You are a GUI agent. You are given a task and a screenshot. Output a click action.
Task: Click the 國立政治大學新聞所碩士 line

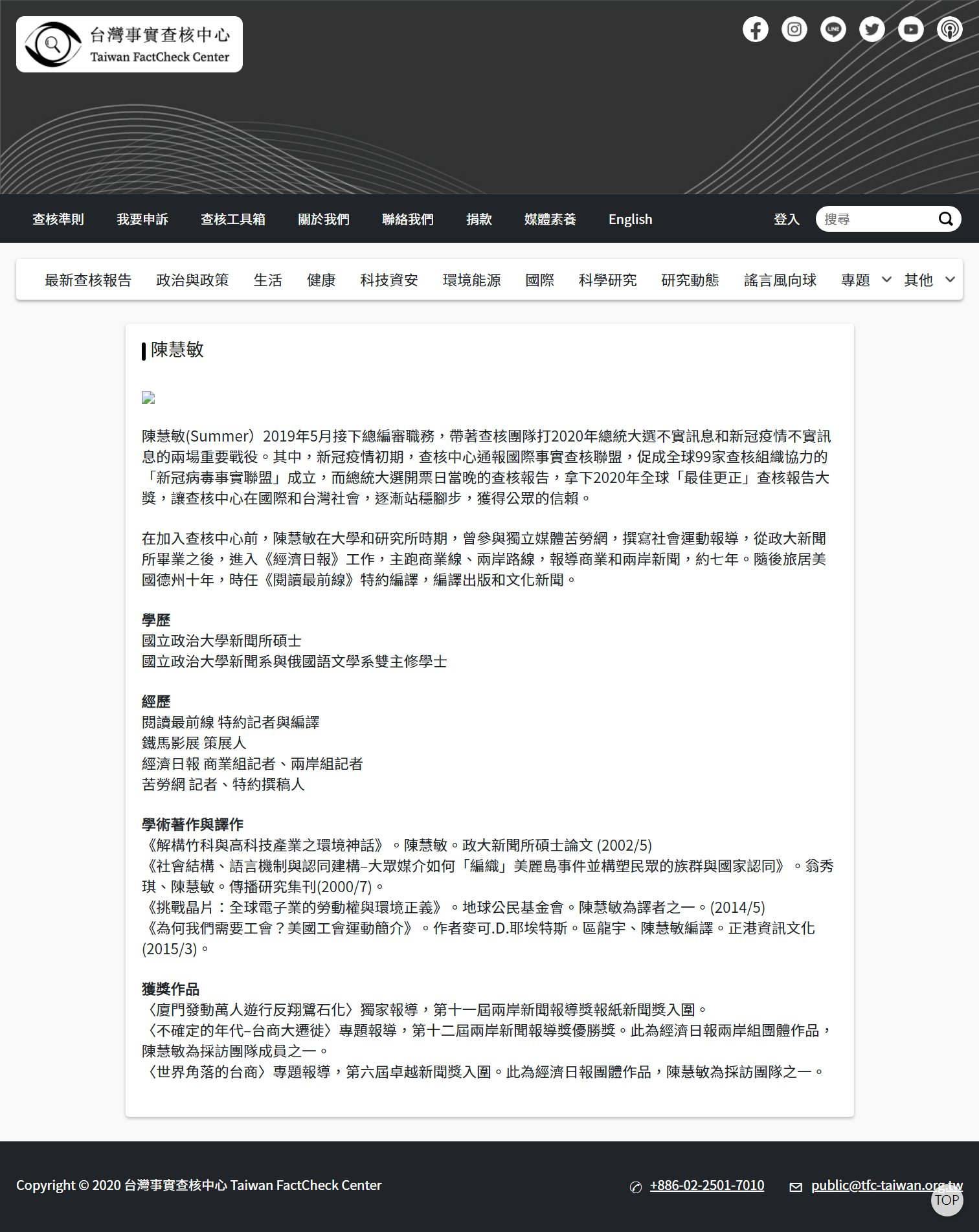[221, 640]
